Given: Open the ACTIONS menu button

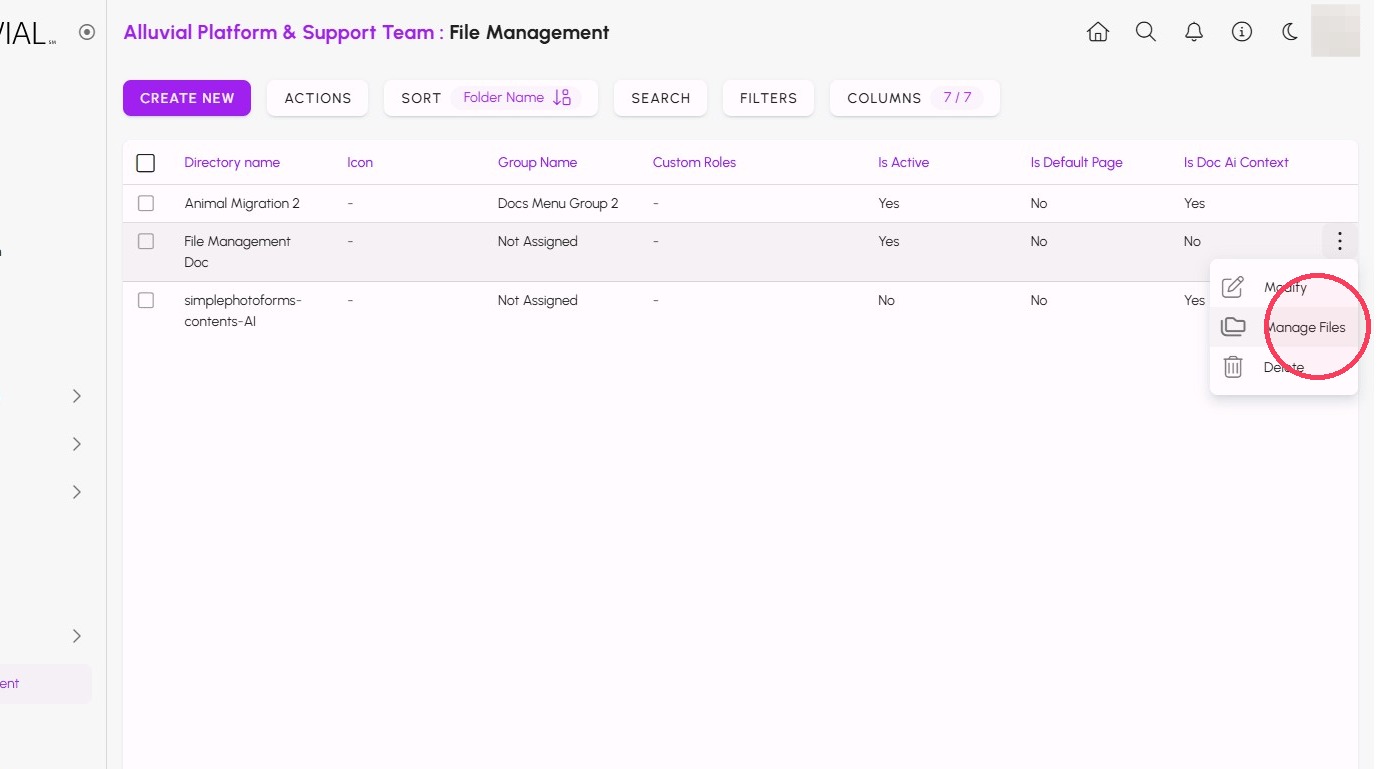Looking at the screenshot, I should click(318, 98).
